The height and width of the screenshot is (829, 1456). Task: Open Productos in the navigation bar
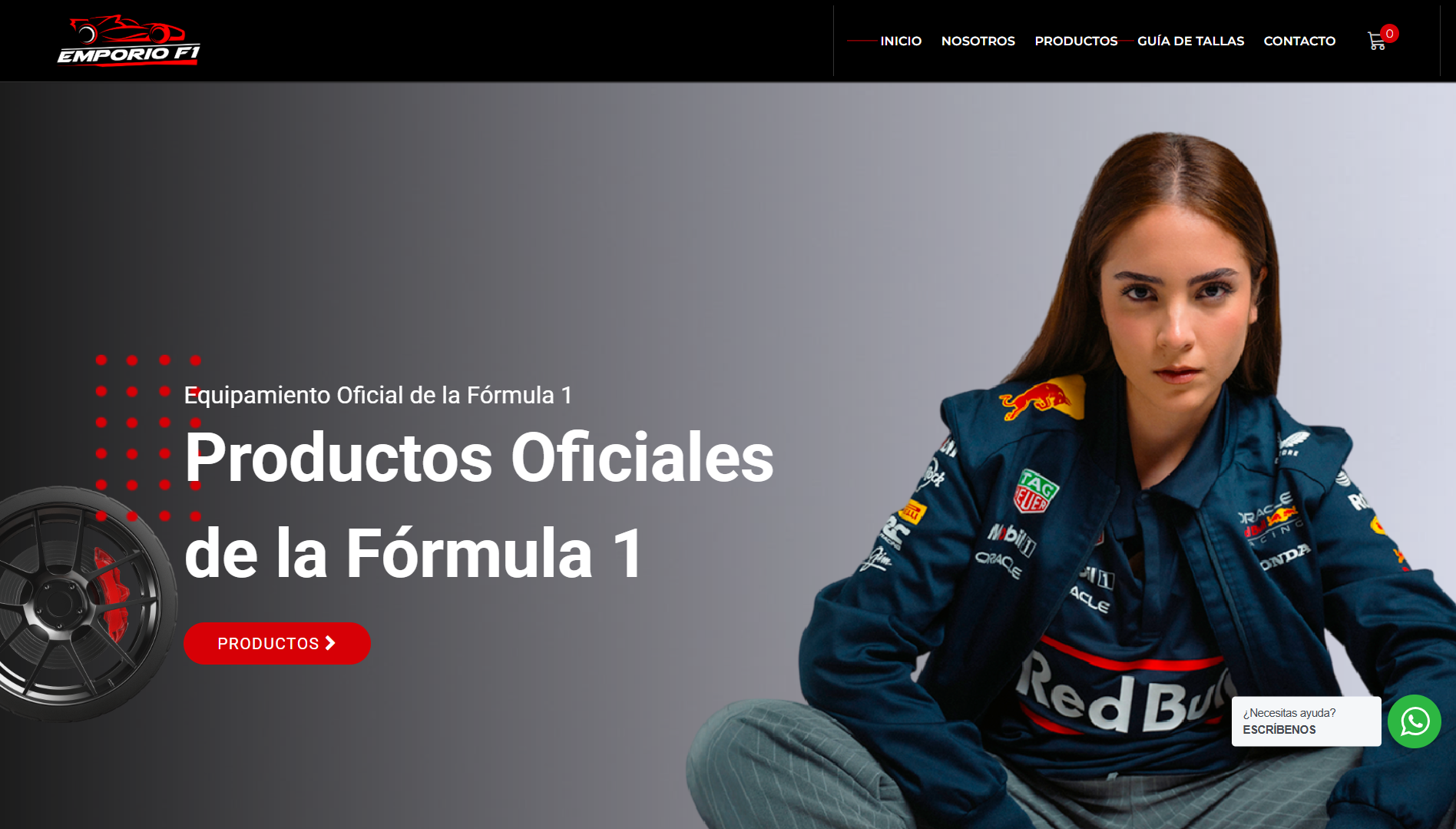[1076, 41]
